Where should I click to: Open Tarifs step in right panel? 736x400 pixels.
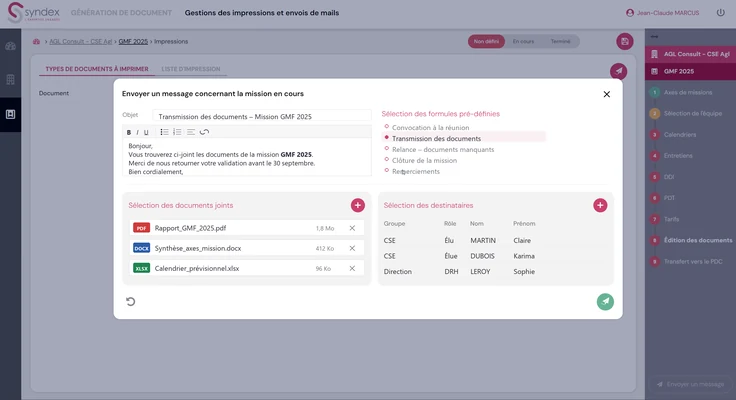(x=671, y=219)
